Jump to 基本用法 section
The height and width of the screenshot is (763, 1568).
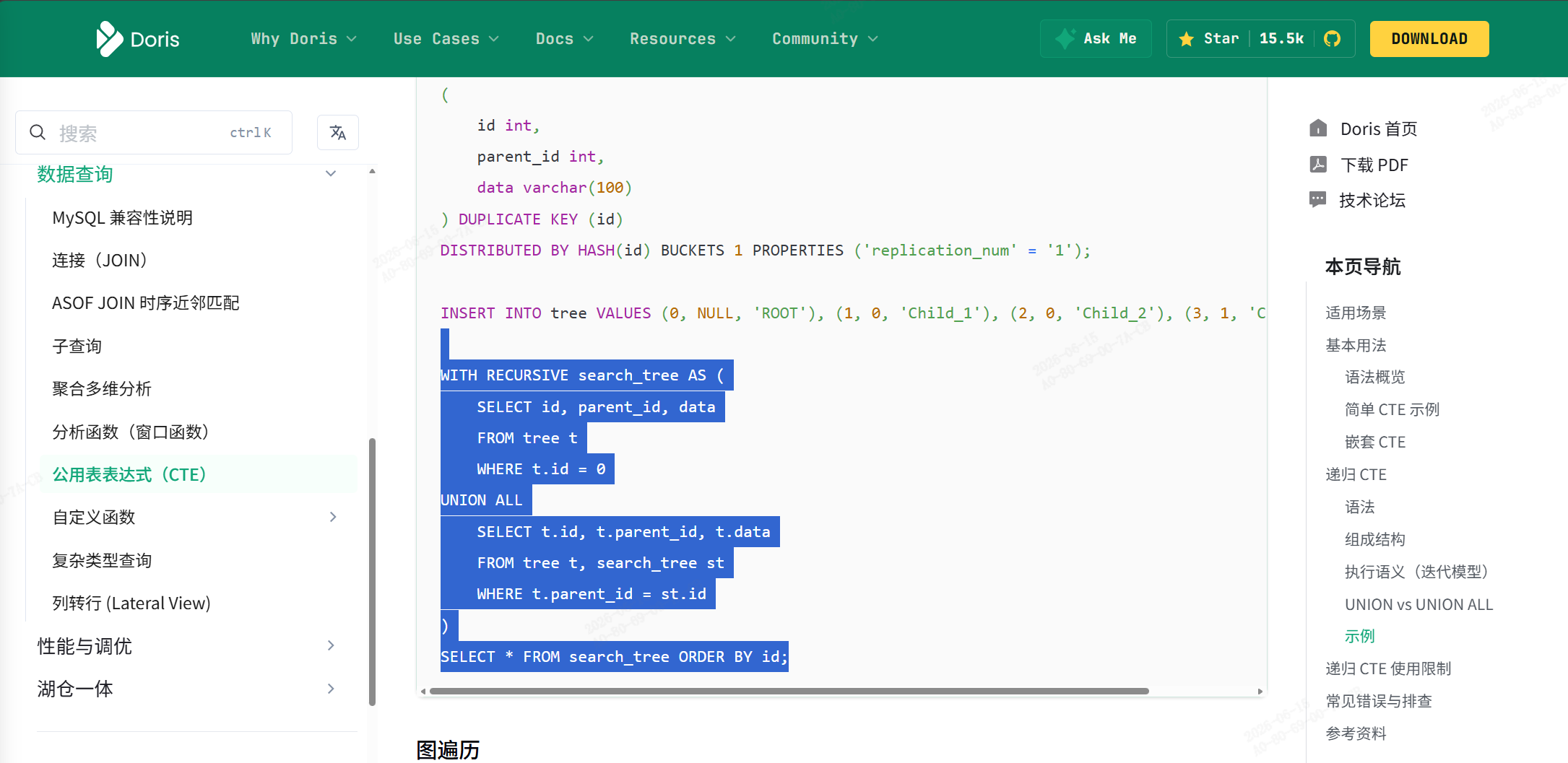point(1356,345)
